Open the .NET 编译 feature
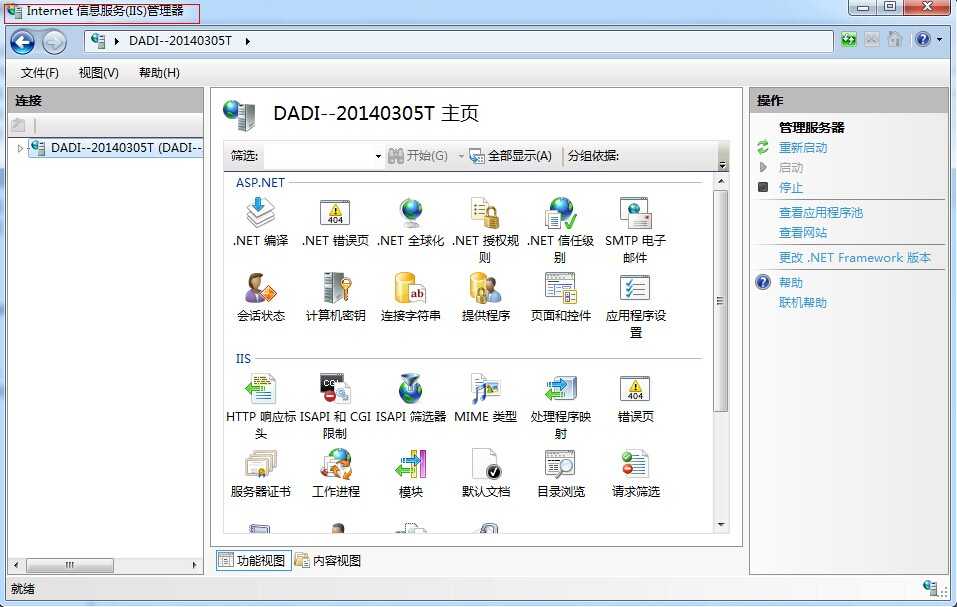The image size is (957, 607). [261, 223]
